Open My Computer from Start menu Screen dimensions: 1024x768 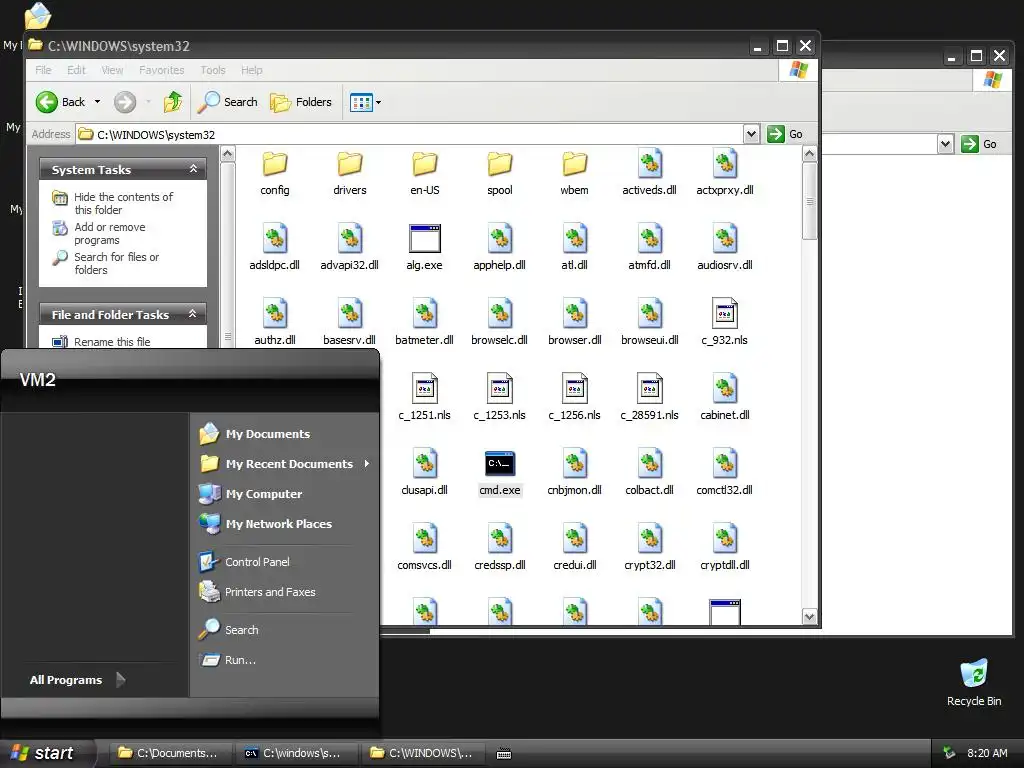click(264, 494)
